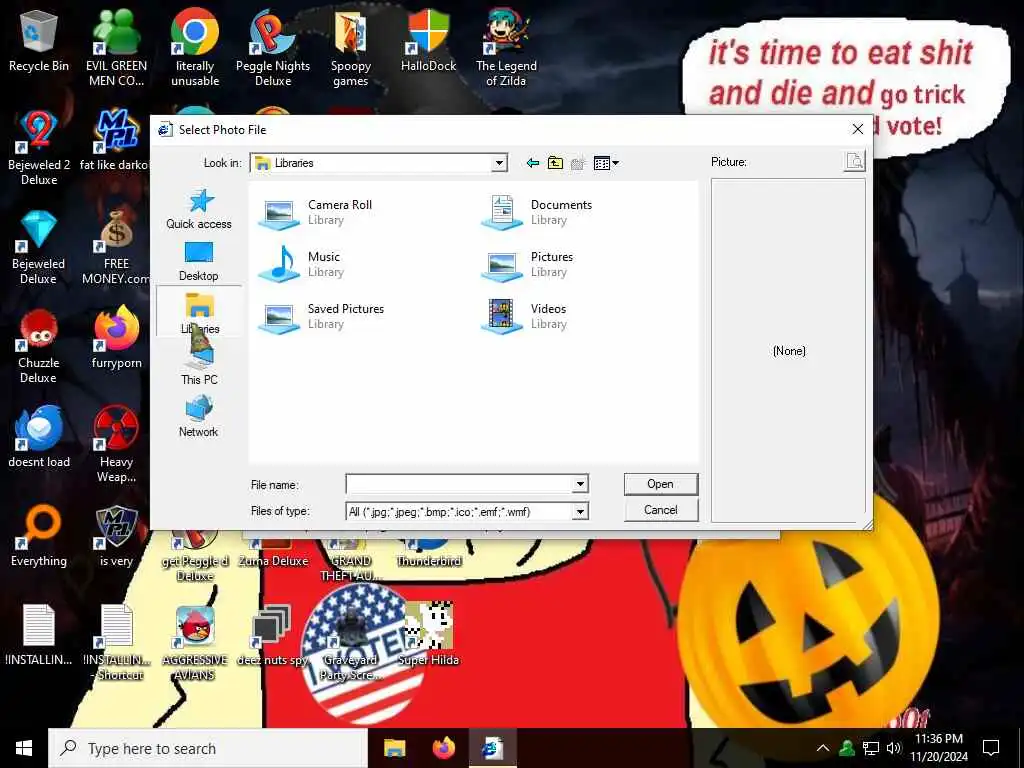The image size is (1024, 768).
Task: Select Peggle Nights Deluxe desktop icon
Action: pyautogui.click(x=272, y=47)
